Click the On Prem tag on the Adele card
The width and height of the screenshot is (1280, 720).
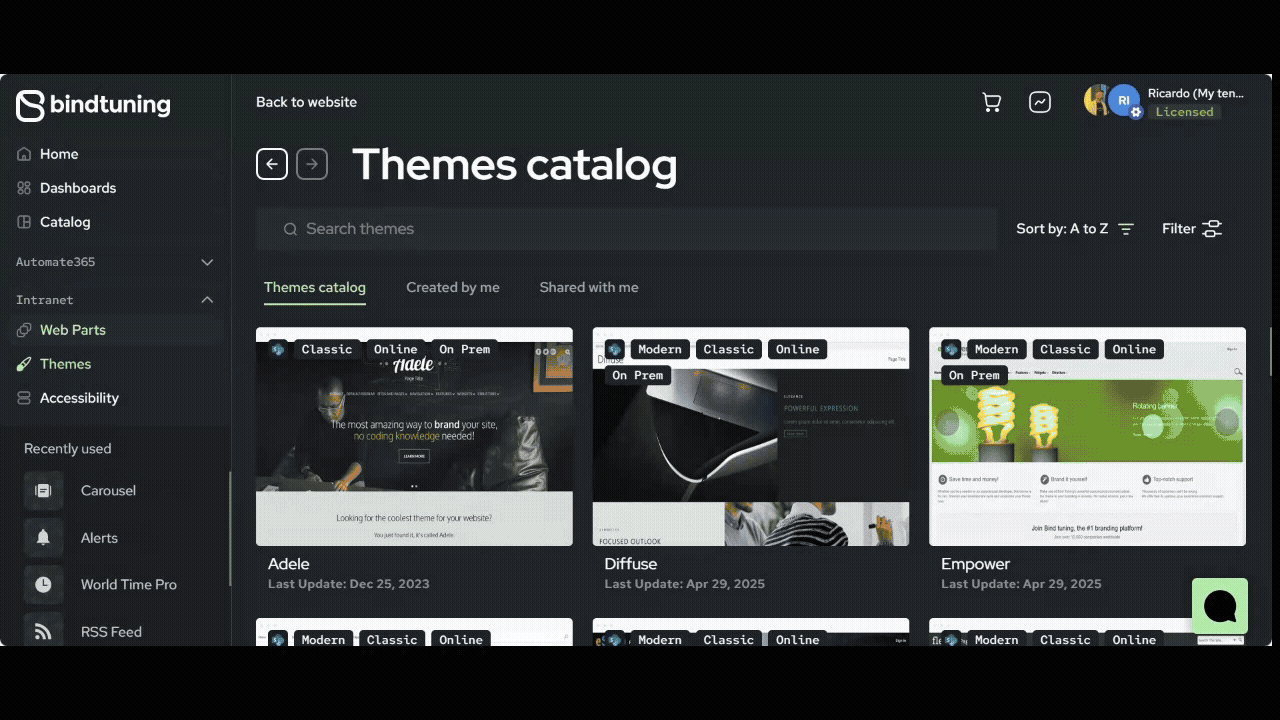[x=464, y=350]
